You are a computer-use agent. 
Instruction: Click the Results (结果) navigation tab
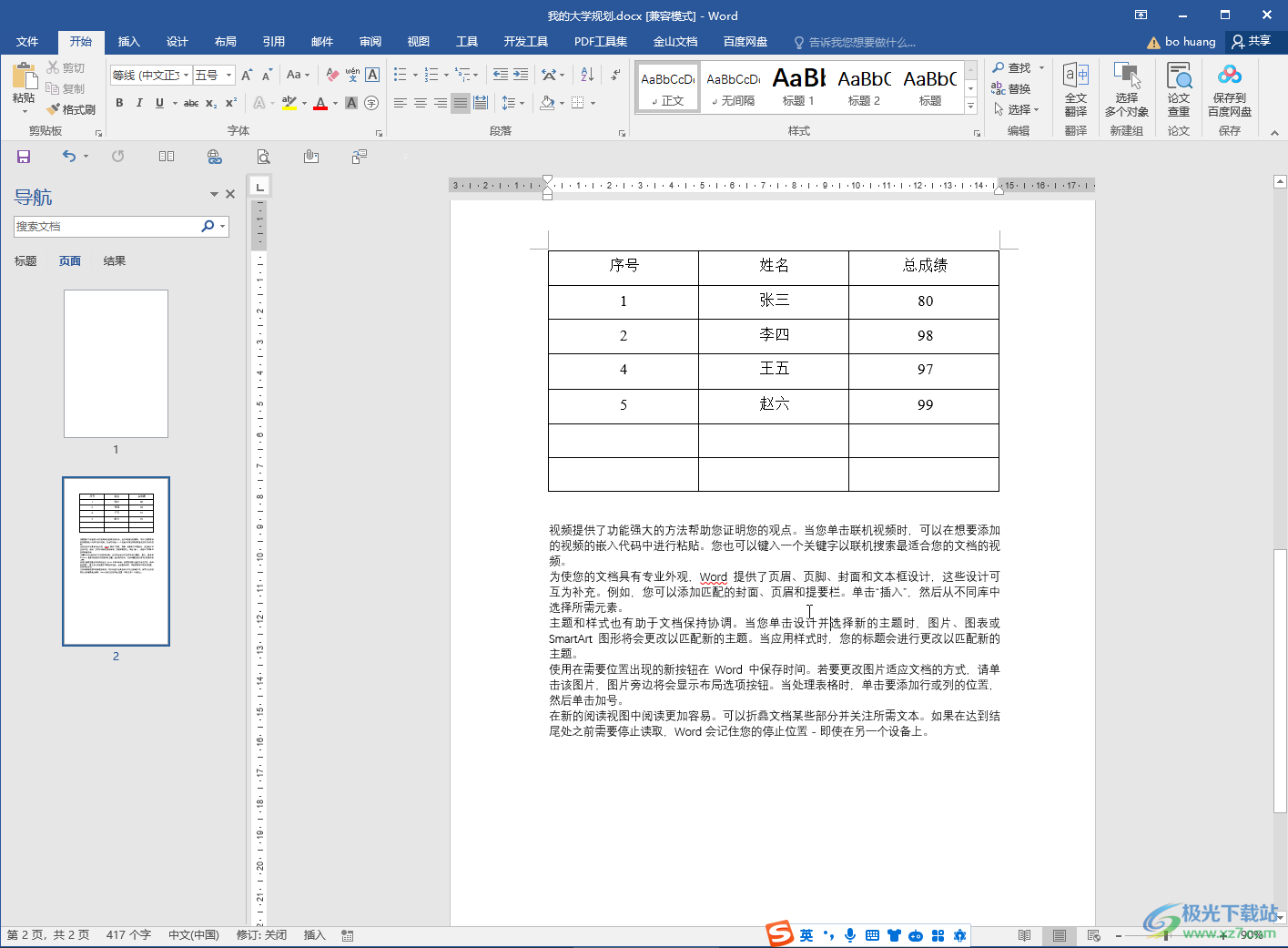pos(115,261)
